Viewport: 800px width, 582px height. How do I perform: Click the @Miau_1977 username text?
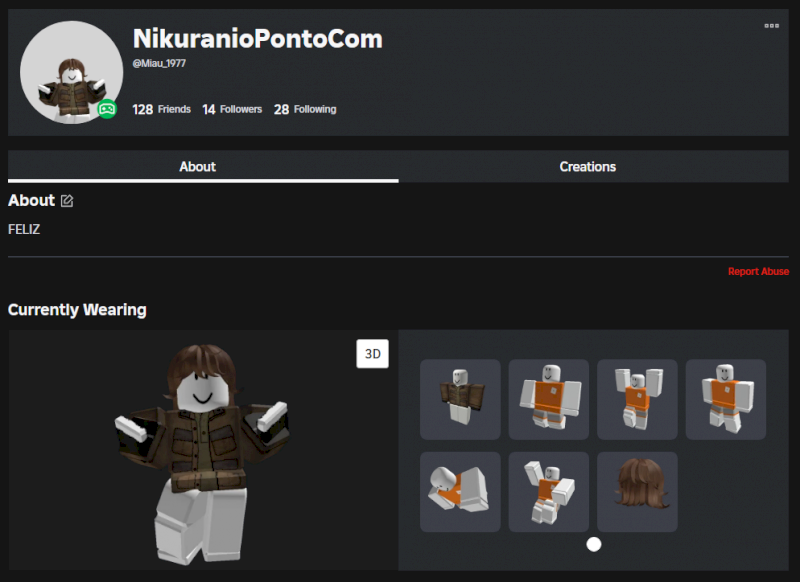(159, 63)
